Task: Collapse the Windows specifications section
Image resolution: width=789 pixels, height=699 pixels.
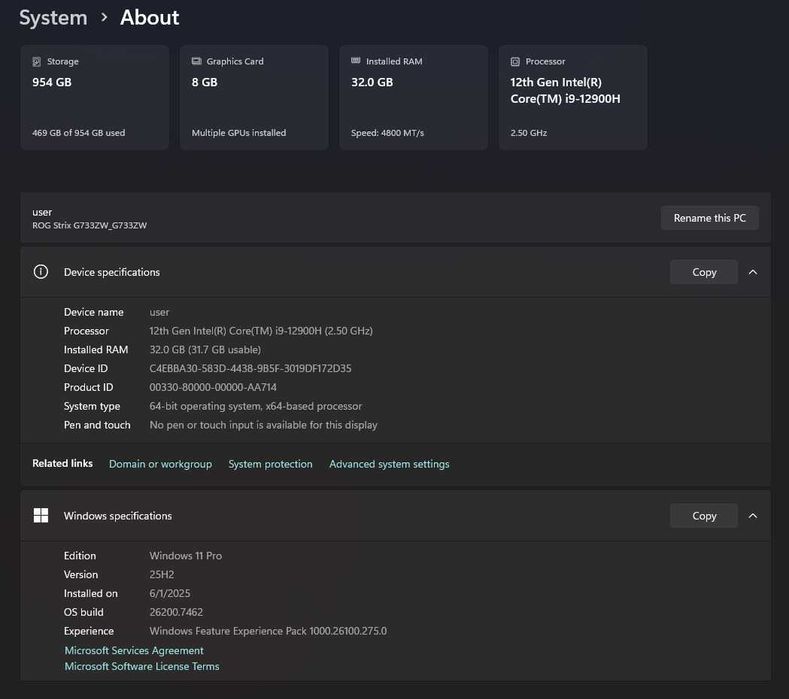Action: pos(753,516)
